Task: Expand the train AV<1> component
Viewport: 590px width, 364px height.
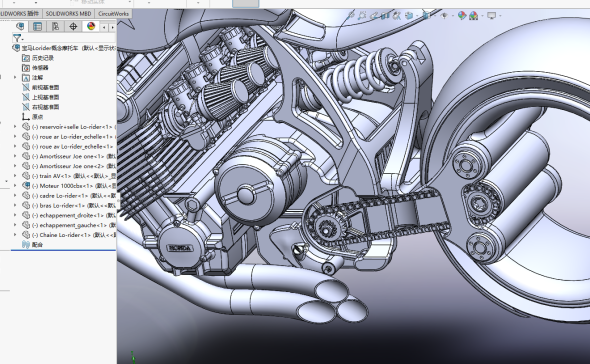Action: point(15,176)
